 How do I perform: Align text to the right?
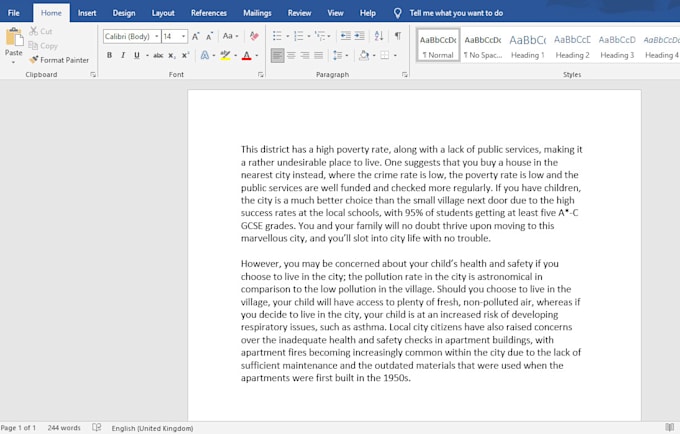pos(305,55)
